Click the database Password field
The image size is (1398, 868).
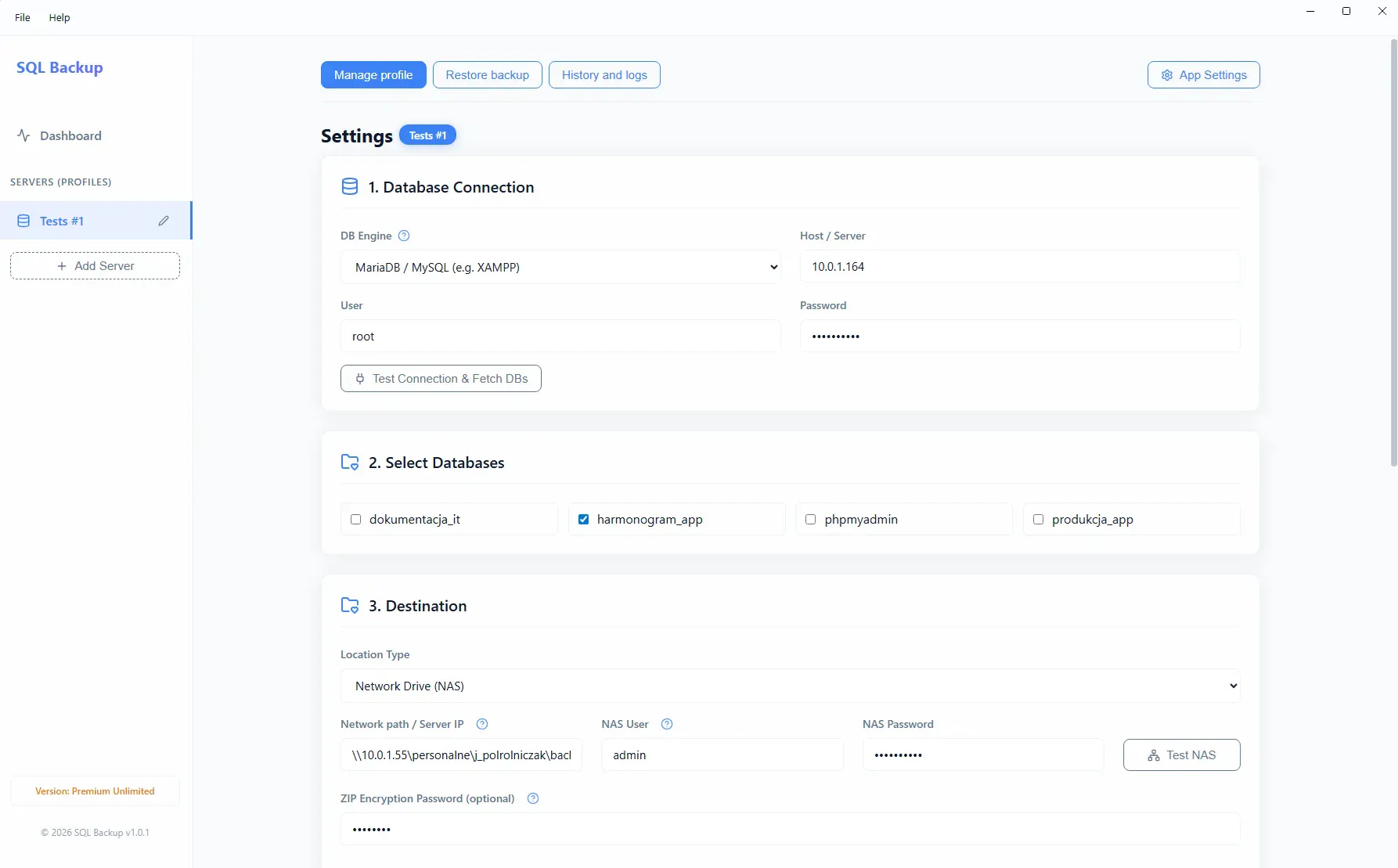(1020, 337)
